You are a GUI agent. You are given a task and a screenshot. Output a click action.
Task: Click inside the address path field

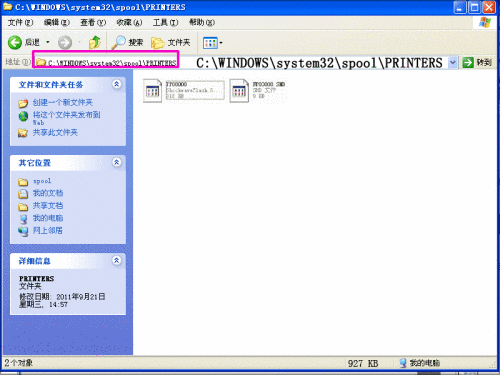(x=242, y=62)
